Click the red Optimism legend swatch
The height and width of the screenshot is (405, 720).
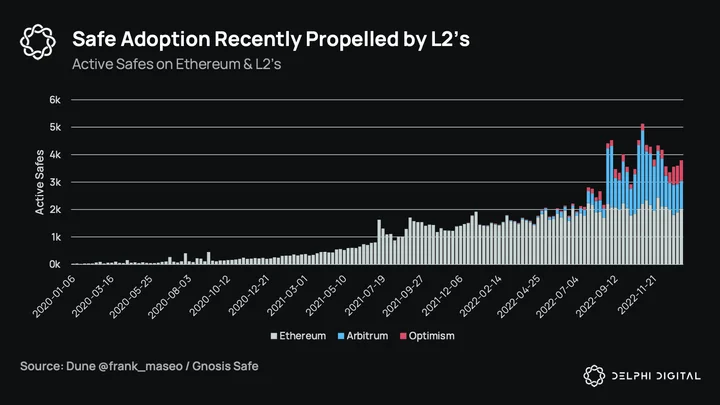[403, 336]
